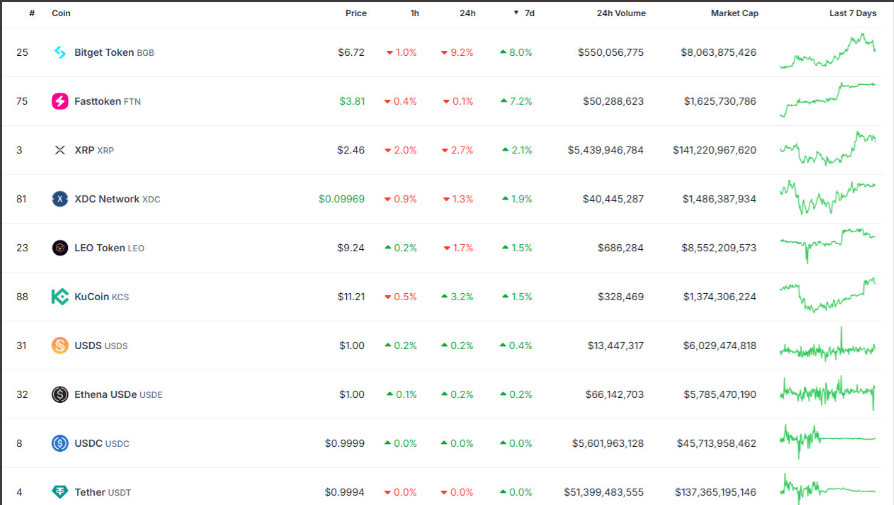
Task: View USDS 7-day sparkline chart
Action: [x=828, y=344]
